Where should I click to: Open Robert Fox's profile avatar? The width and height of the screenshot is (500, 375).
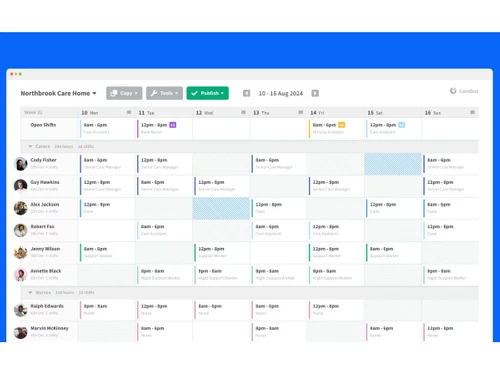[21, 230]
